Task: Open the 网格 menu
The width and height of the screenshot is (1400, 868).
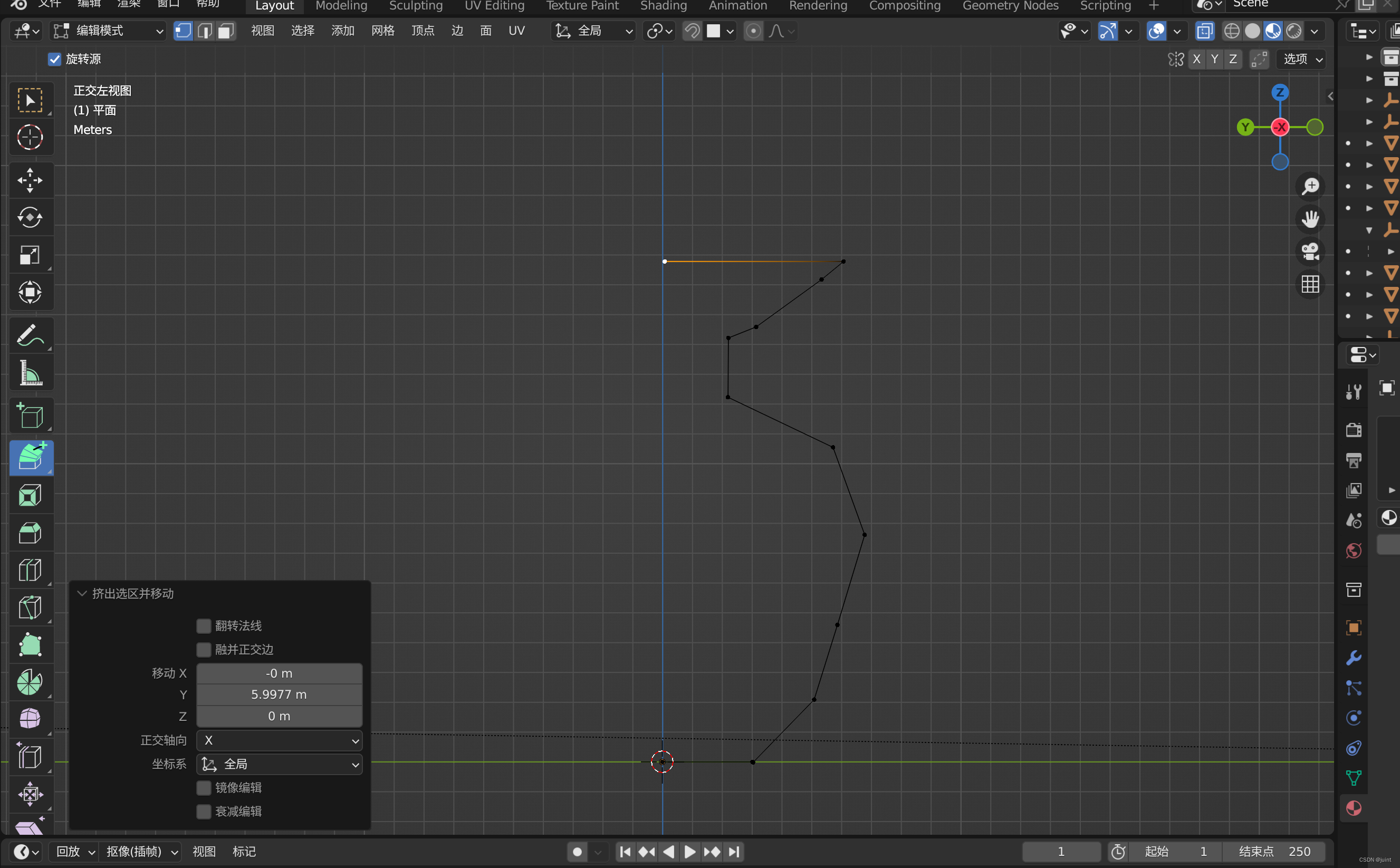Action: click(x=382, y=31)
